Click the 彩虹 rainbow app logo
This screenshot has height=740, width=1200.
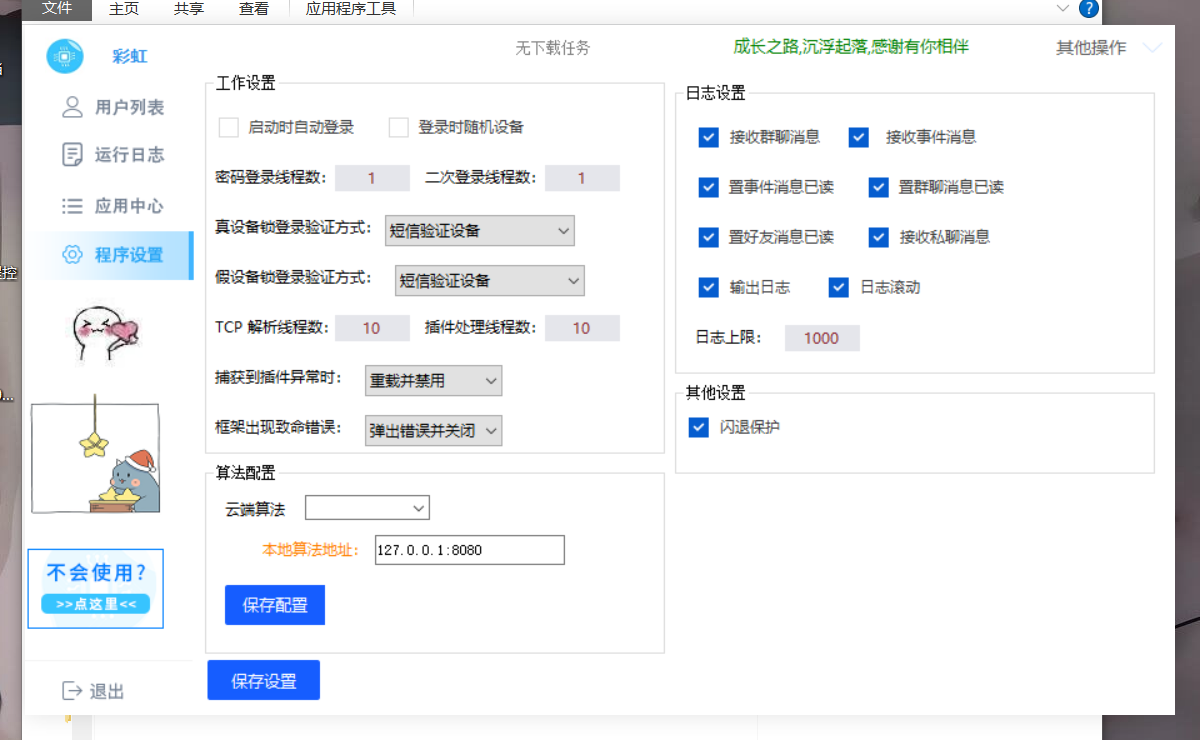[x=64, y=56]
